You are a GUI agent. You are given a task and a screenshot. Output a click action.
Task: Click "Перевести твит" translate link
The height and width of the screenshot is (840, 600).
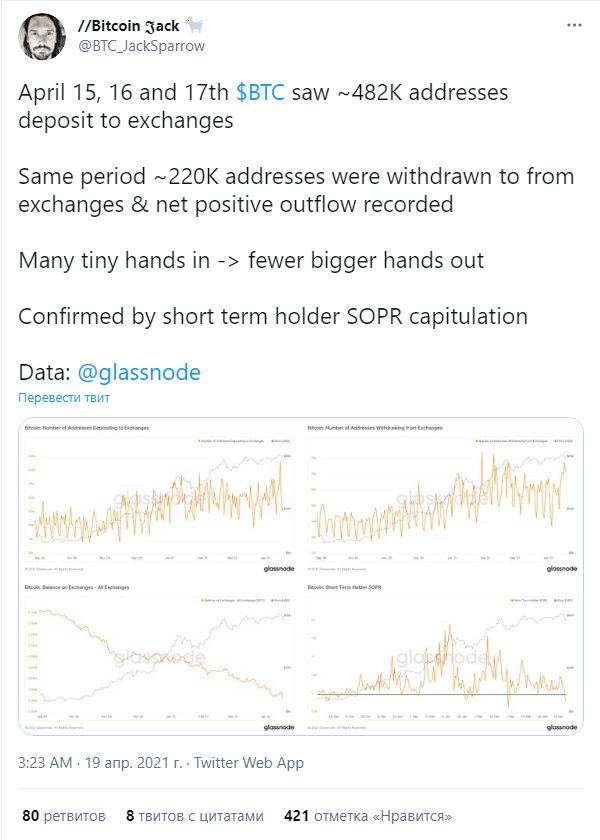click(x=64, y=398)
